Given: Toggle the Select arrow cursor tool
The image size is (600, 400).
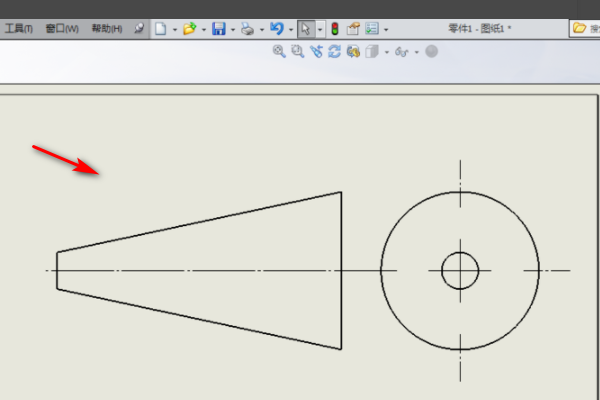Looking at the screenshot, I should tap(306, 29).
